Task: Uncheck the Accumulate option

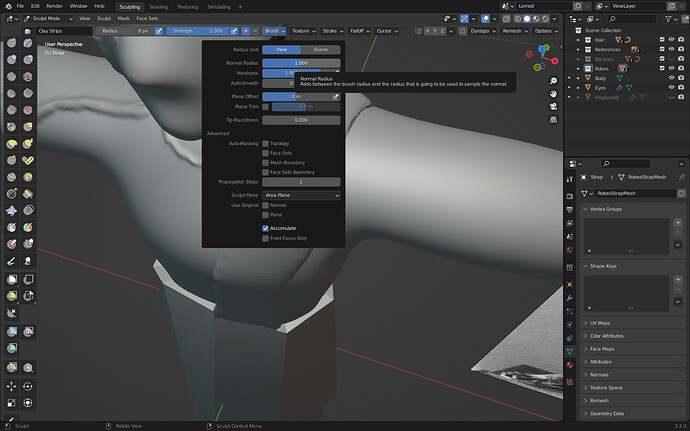Action: (x=265, y=228)
